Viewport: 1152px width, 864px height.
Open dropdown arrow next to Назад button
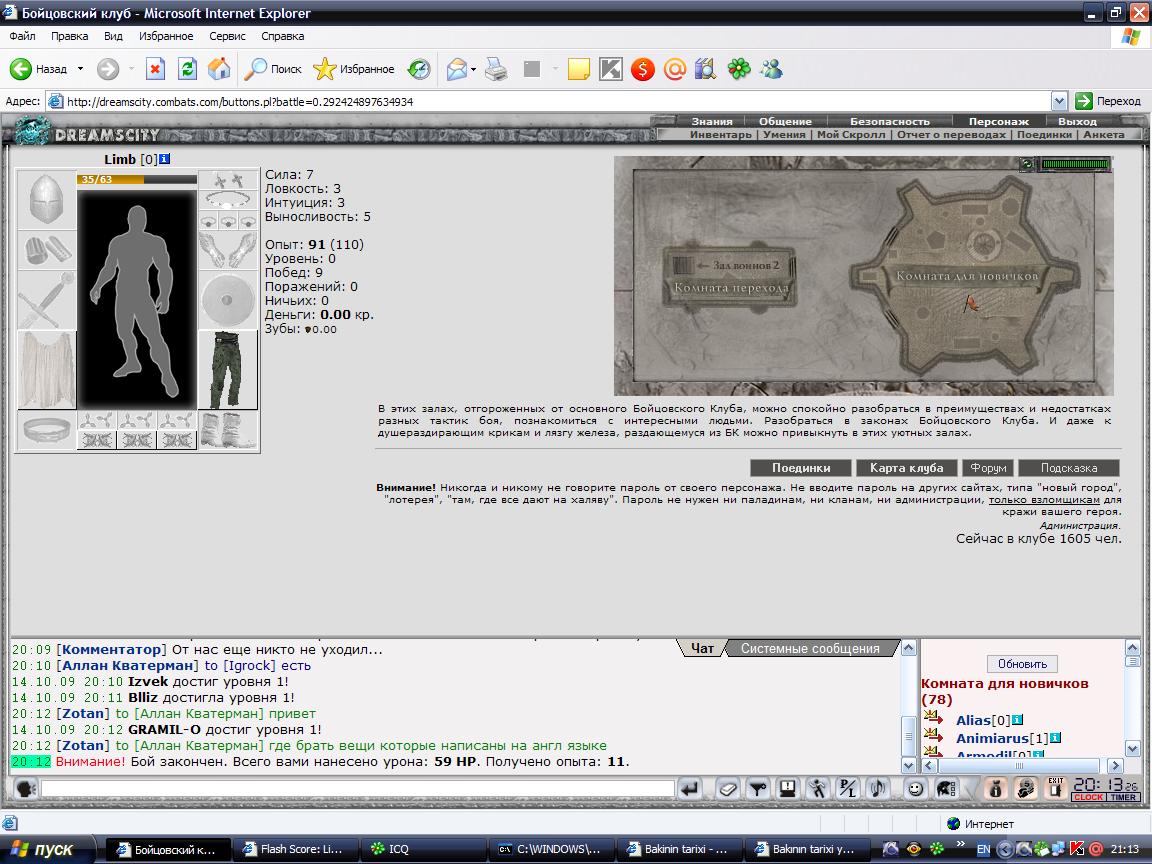tap(80, 69)
